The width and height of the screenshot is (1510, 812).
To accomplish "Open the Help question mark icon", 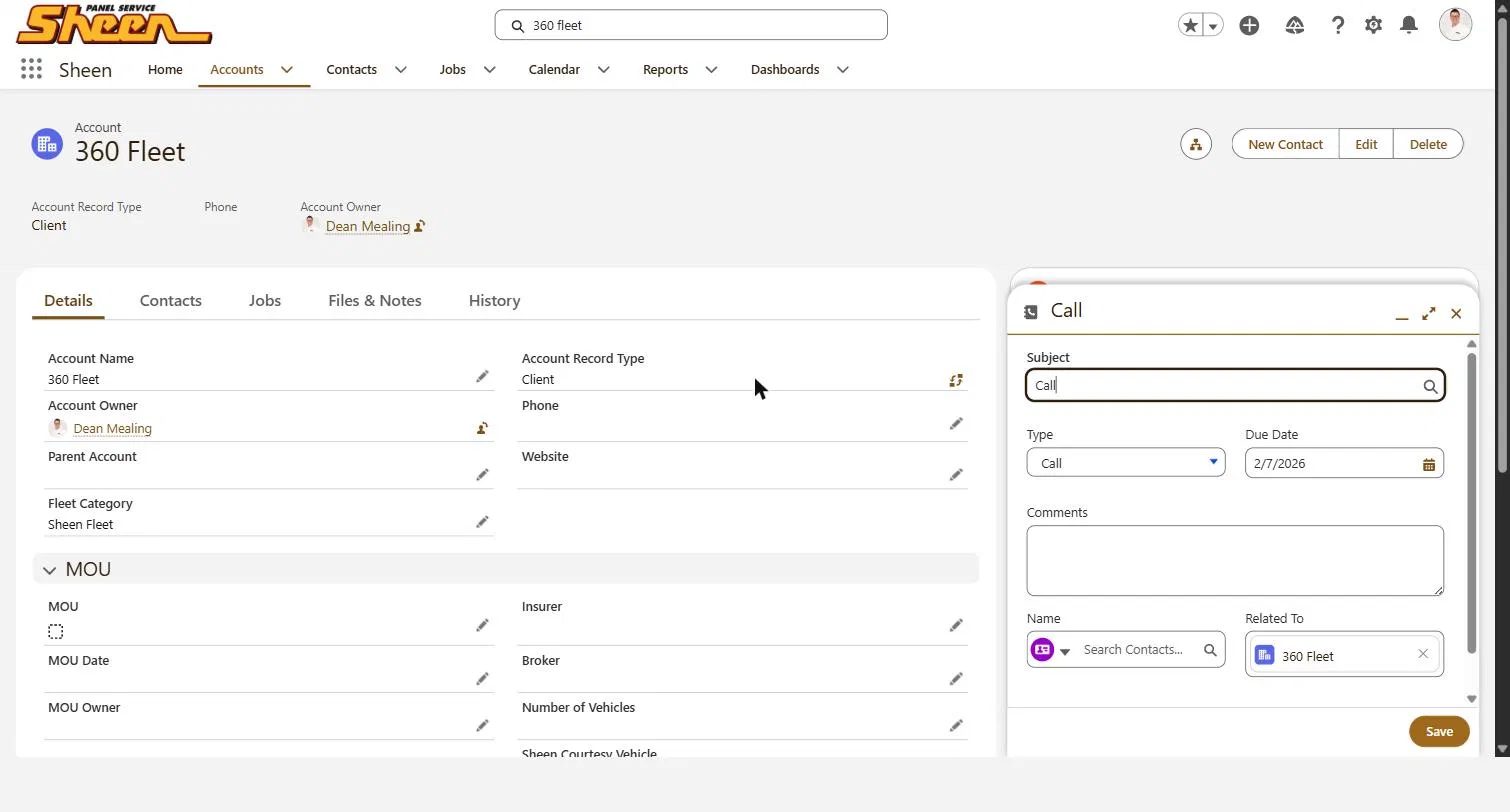I will click(1338, 26).
